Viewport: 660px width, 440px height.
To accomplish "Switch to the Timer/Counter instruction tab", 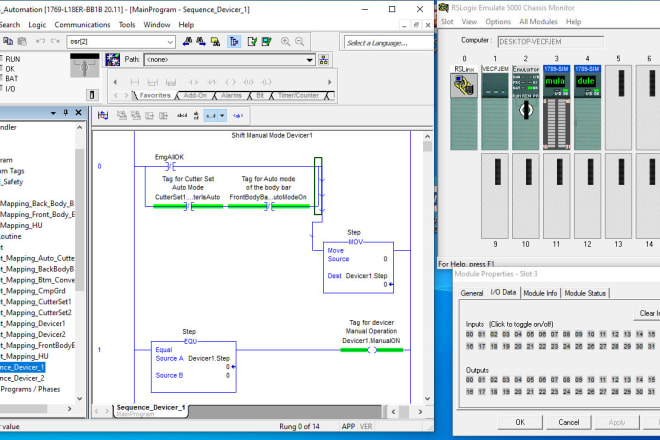I will [x=298, y=96].
